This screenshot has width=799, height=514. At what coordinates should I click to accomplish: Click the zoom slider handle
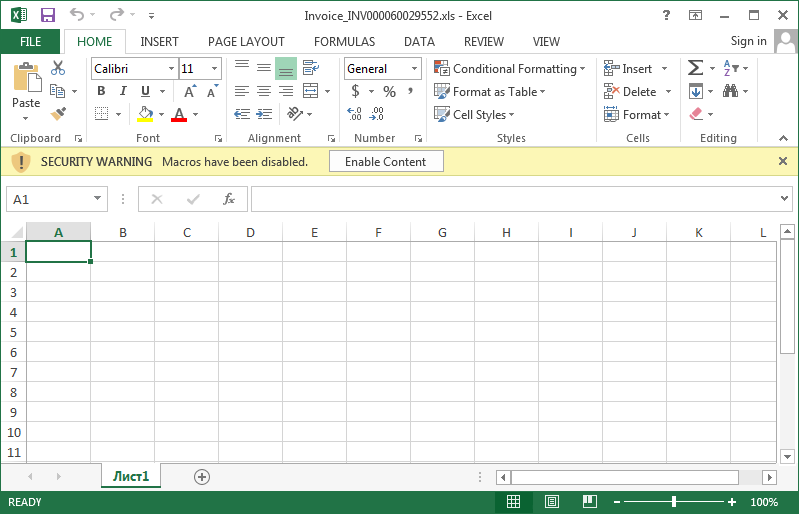coord(674,502)
